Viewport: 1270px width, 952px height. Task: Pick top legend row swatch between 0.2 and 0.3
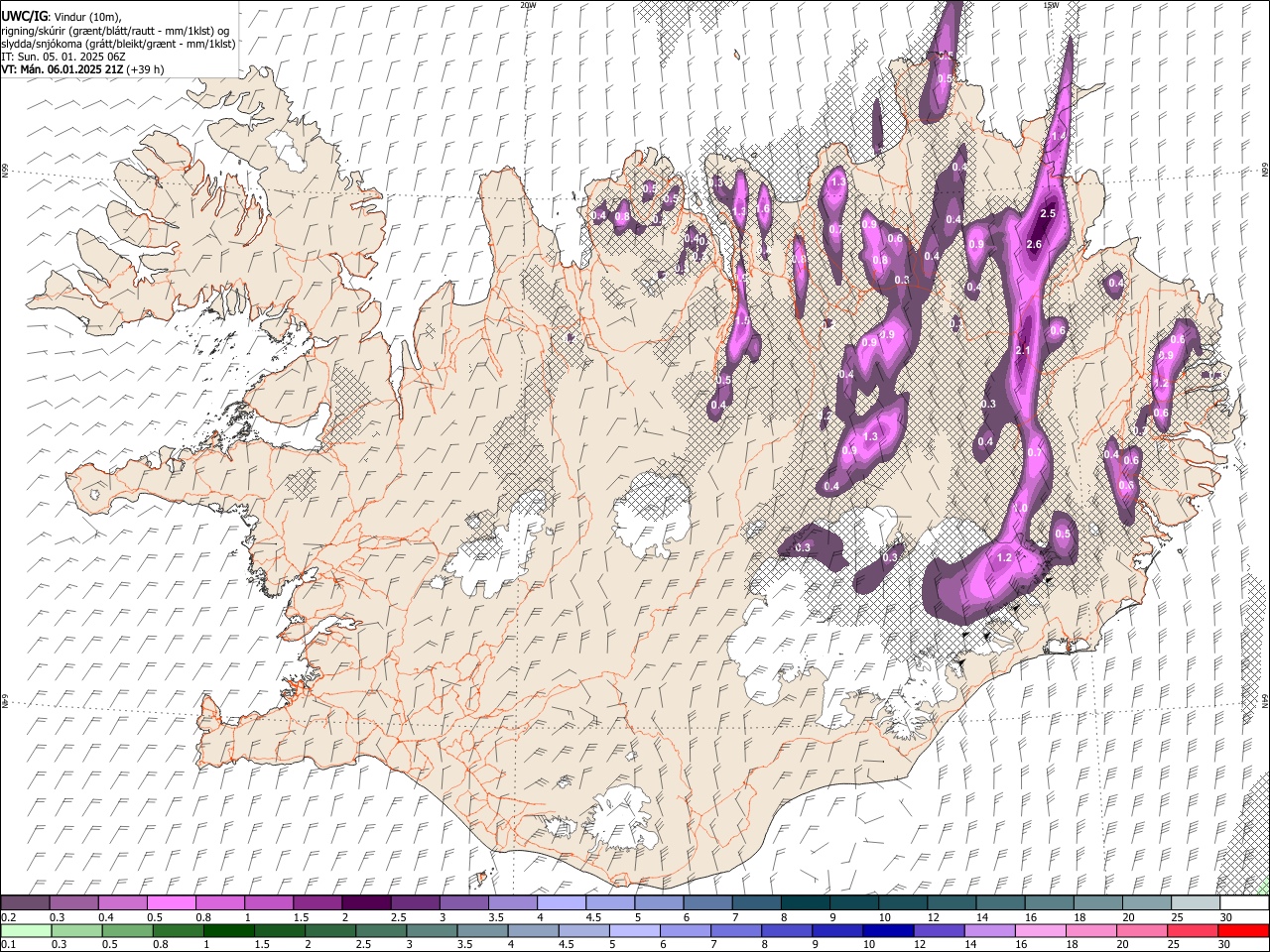pyautogui.click(x=25, y=902)
